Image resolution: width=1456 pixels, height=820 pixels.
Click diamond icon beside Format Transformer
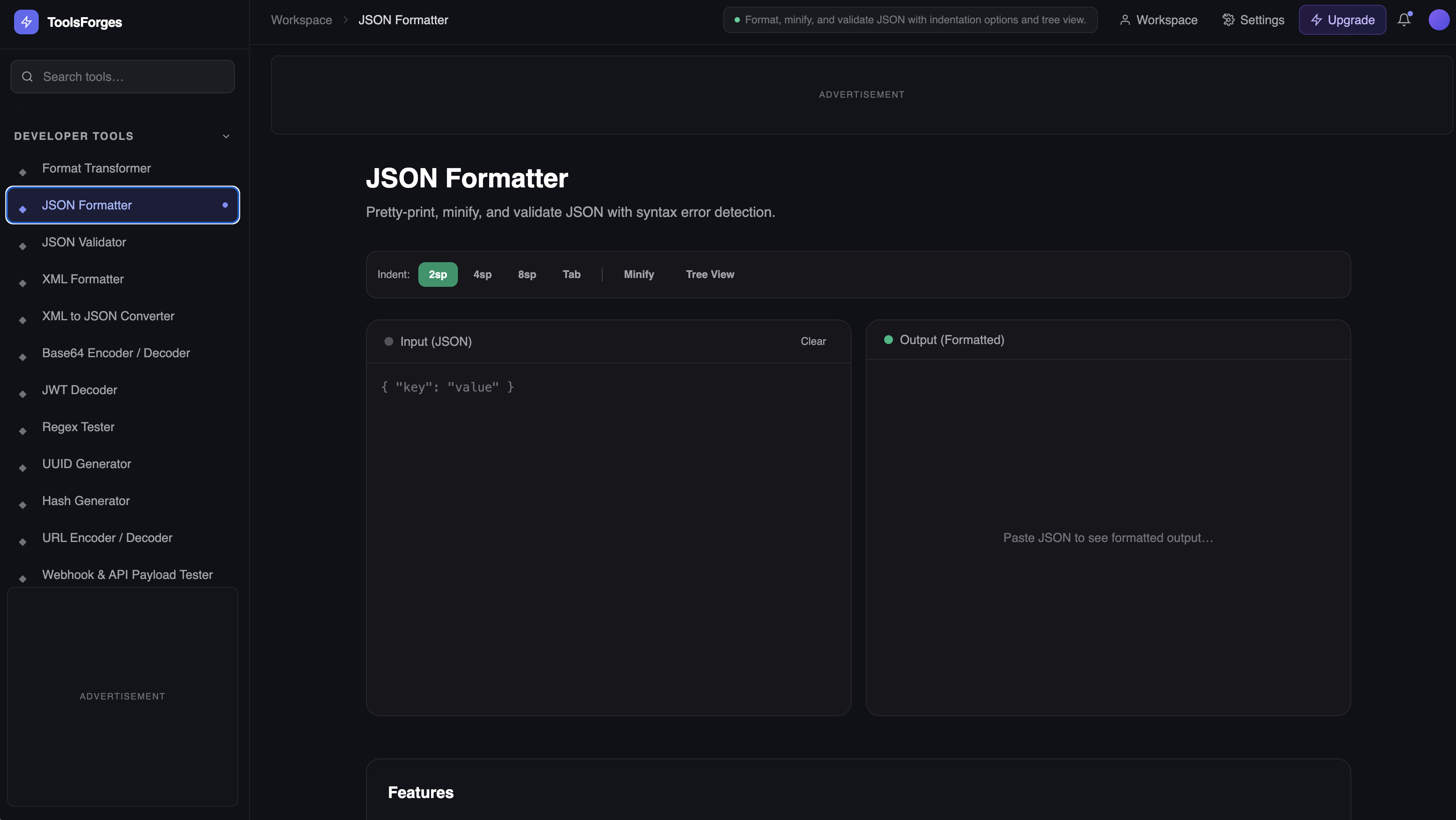click(22, 172)
